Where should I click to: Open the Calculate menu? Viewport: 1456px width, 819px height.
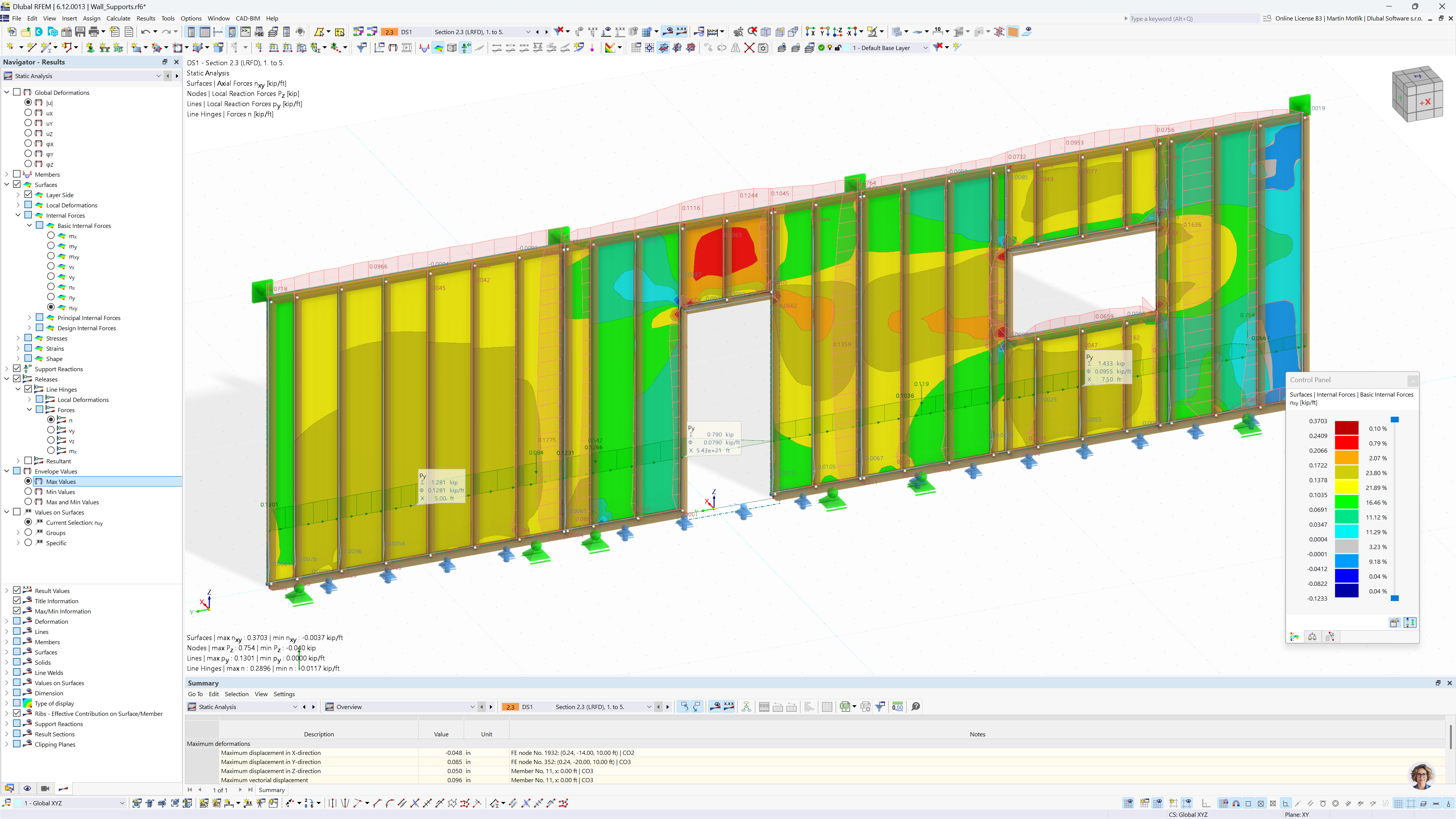point(118,18)
